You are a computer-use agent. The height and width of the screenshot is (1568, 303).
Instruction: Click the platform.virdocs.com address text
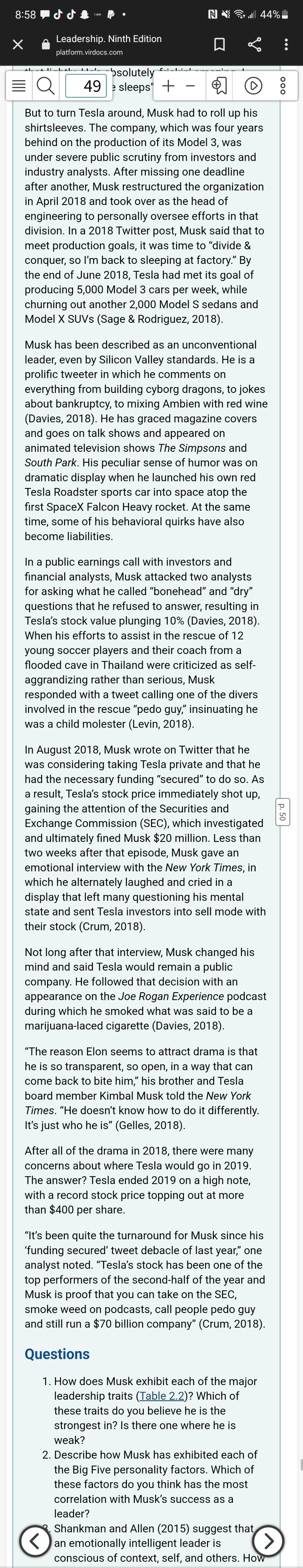click(x=89, y=52)
